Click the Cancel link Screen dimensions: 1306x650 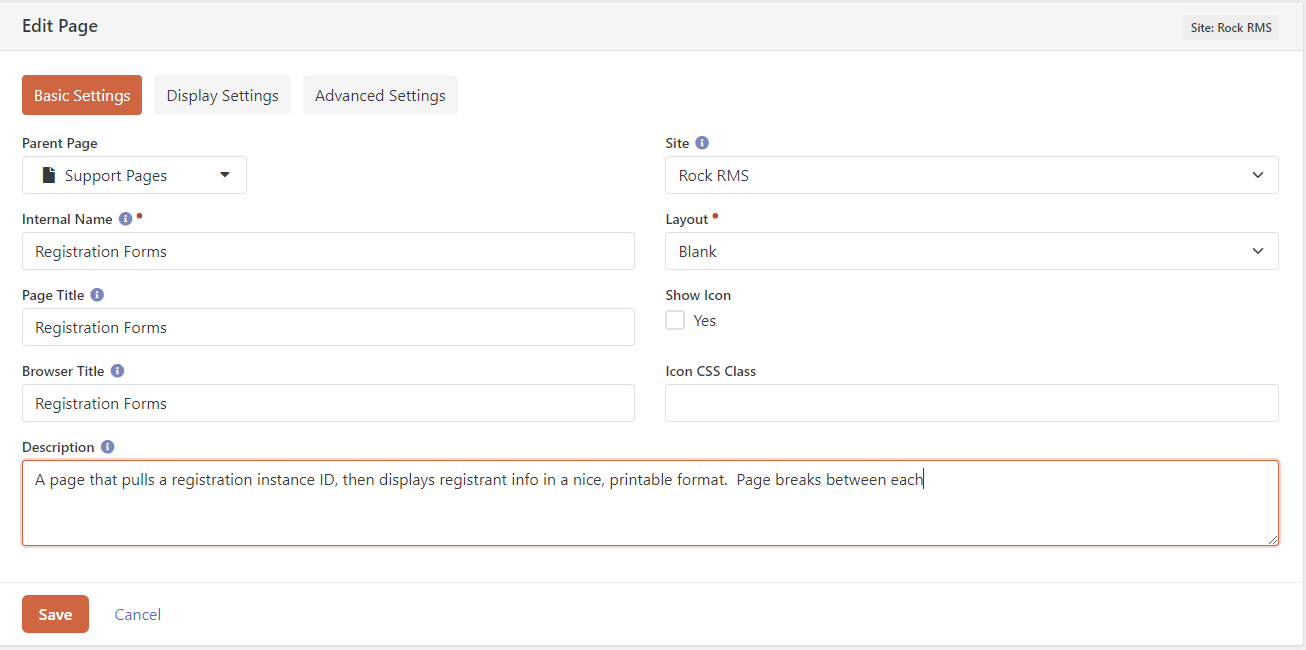tap(137, 614)
